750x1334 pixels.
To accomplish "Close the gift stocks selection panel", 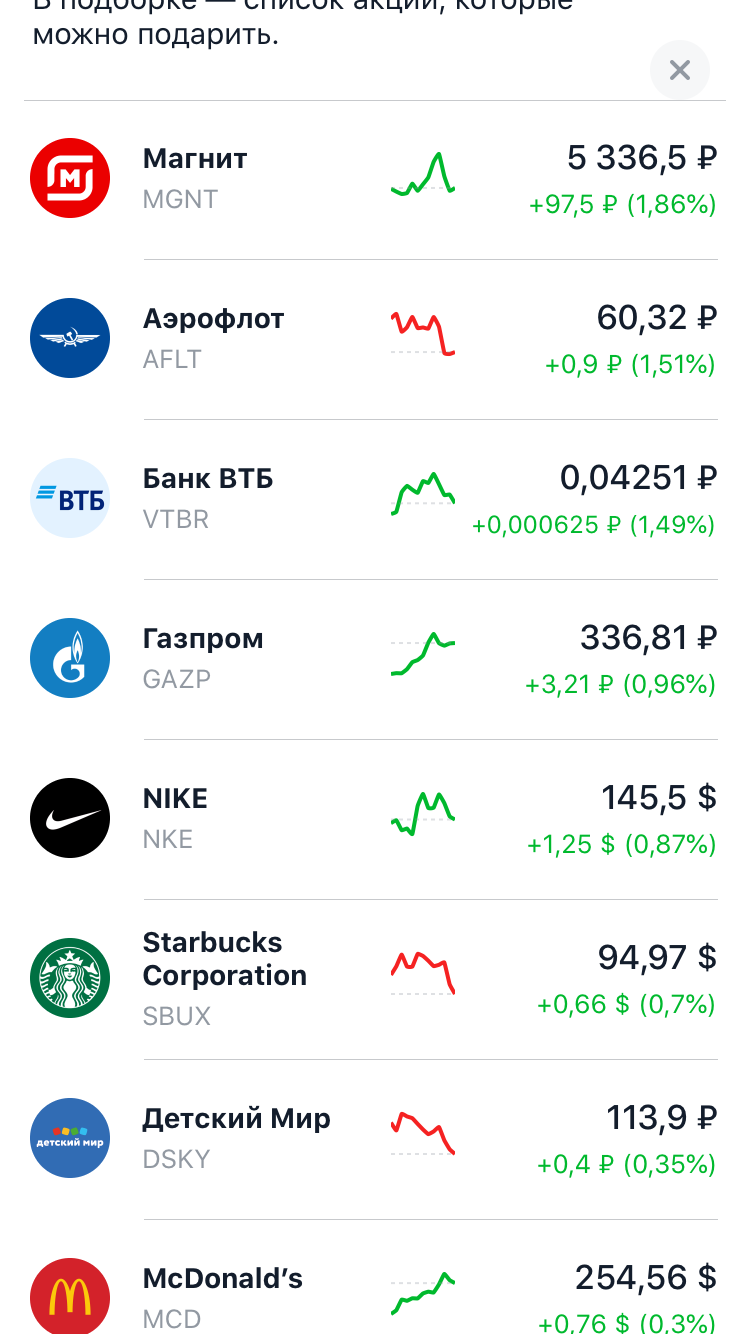I will coord(680,70).
